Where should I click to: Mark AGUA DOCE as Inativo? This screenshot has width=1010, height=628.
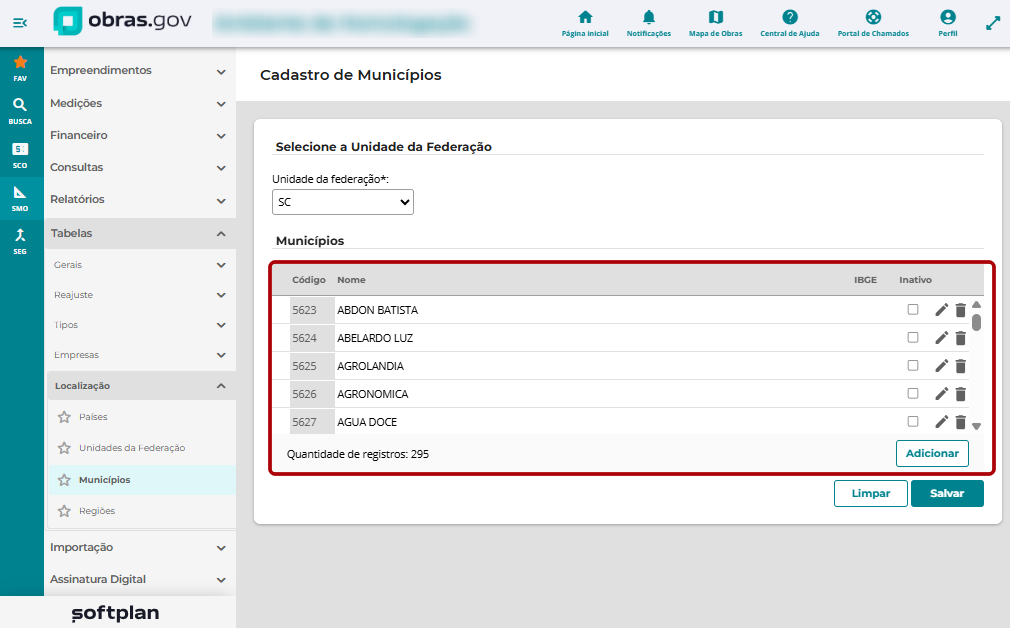913,421
